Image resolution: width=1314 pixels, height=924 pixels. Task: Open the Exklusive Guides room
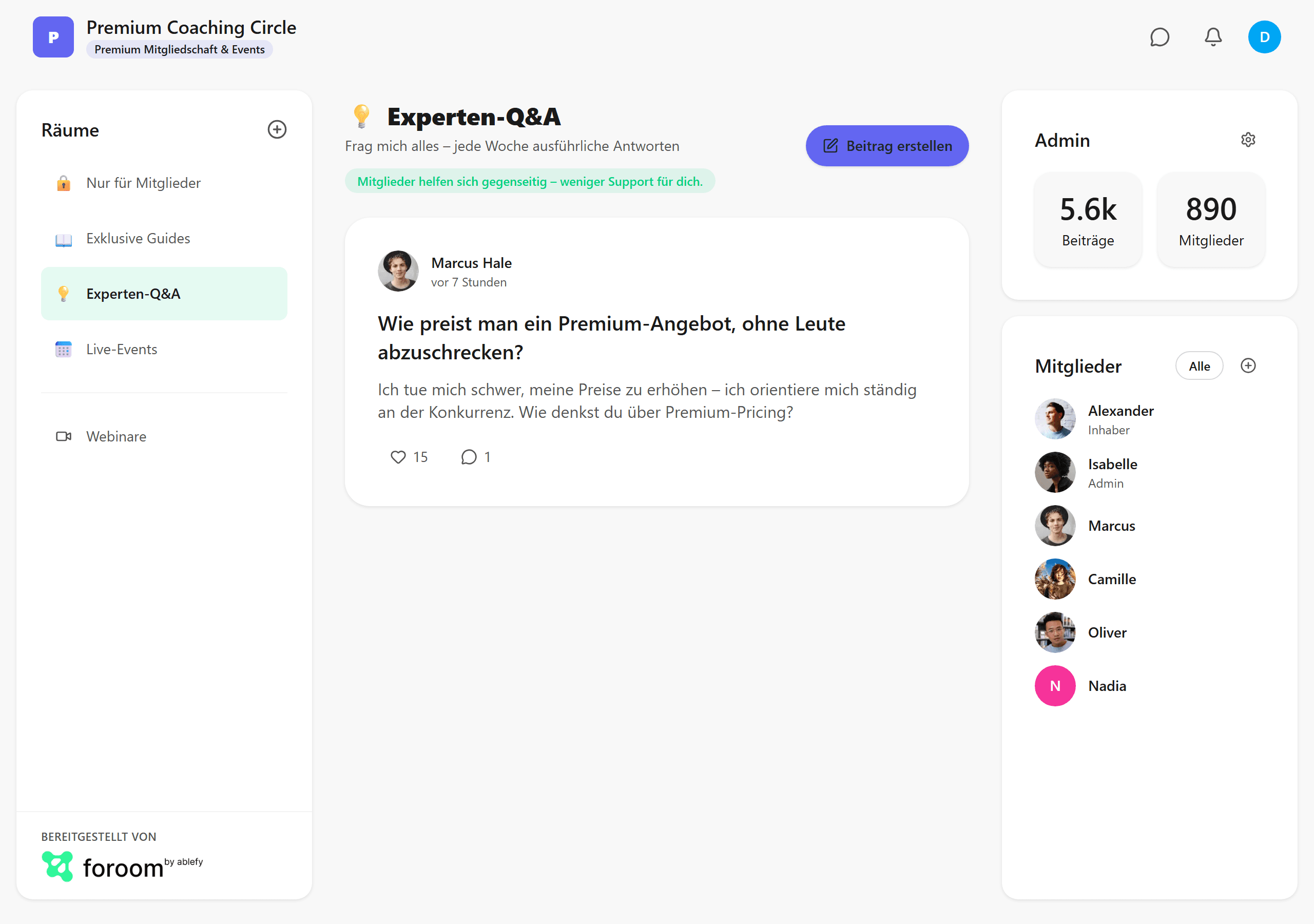point(164,239)
